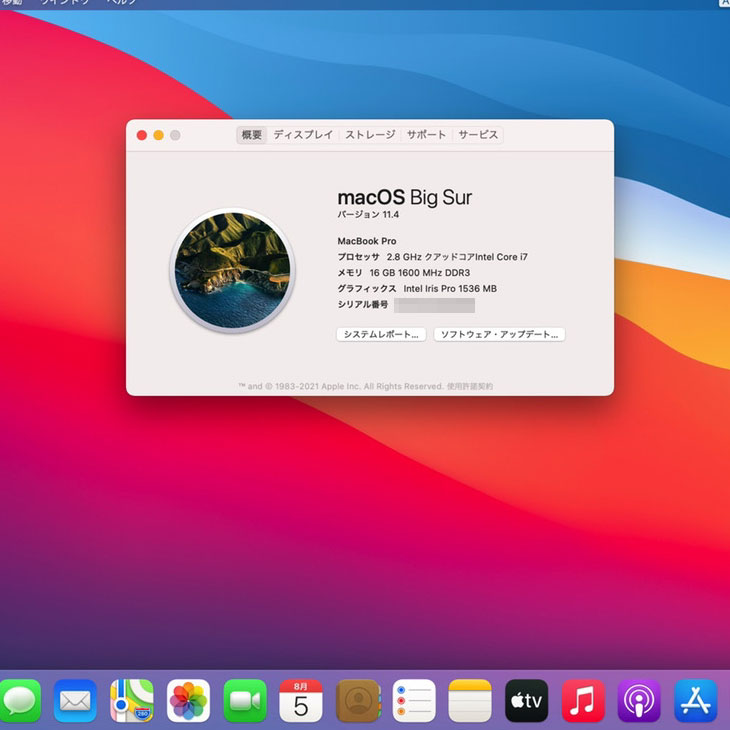The height and width of the screenshot is (730, 730).
Task: Click the ソフトウェア・アップデート button
Action: point(499,335)
